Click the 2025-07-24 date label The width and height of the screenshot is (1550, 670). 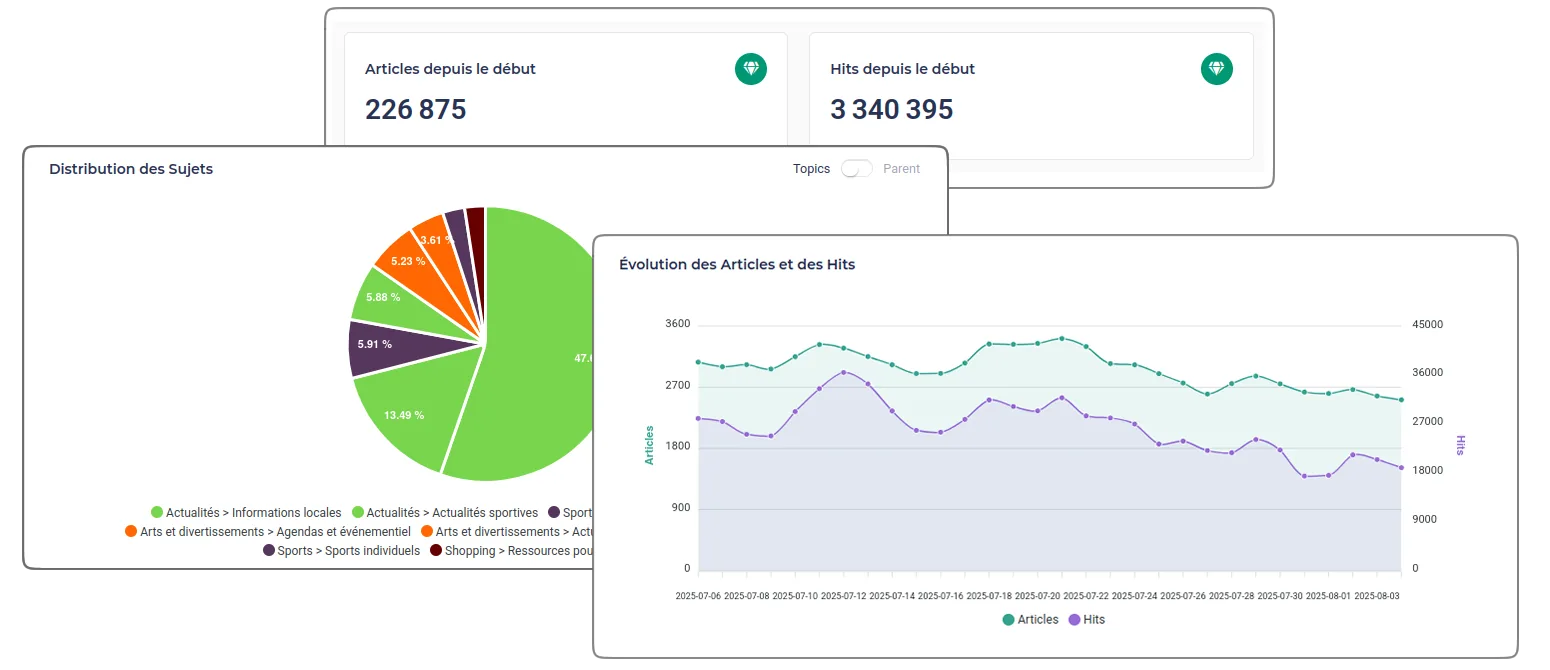point(1135,595)
